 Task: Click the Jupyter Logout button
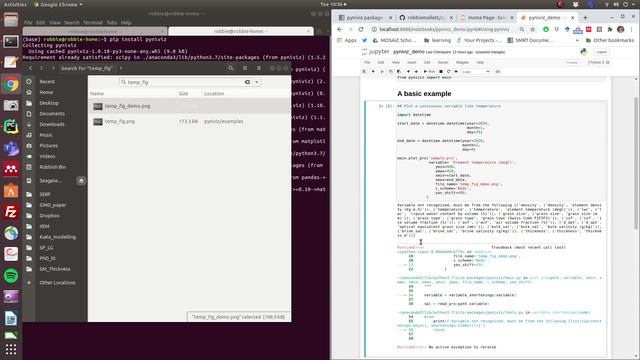pyautogui.click(x=601, y=52)
